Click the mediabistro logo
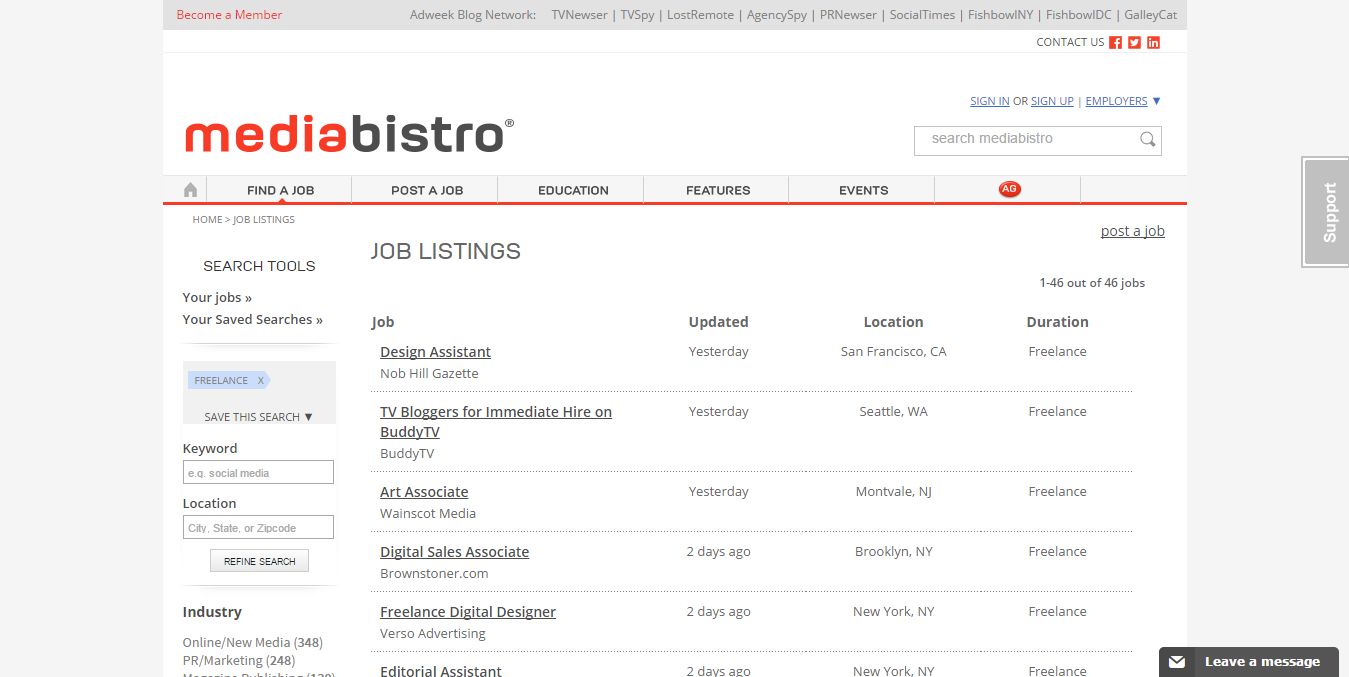The width and height of the screenshot is (1349, 677). 349,134
